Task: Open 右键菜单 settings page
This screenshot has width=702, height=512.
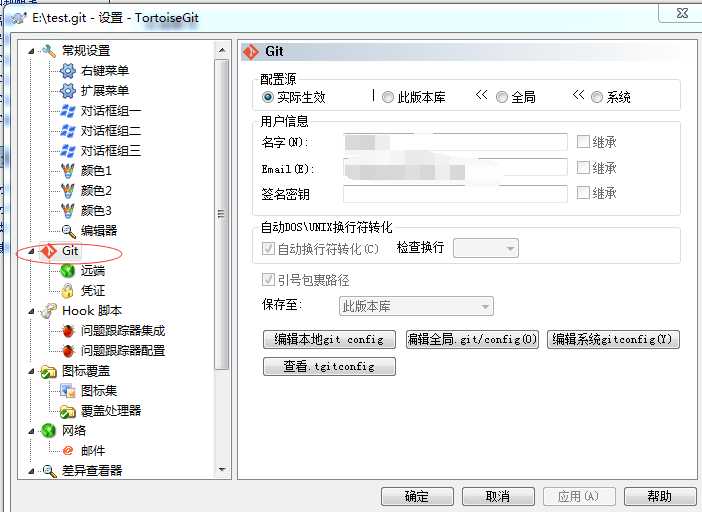Action: coord(105,71)
